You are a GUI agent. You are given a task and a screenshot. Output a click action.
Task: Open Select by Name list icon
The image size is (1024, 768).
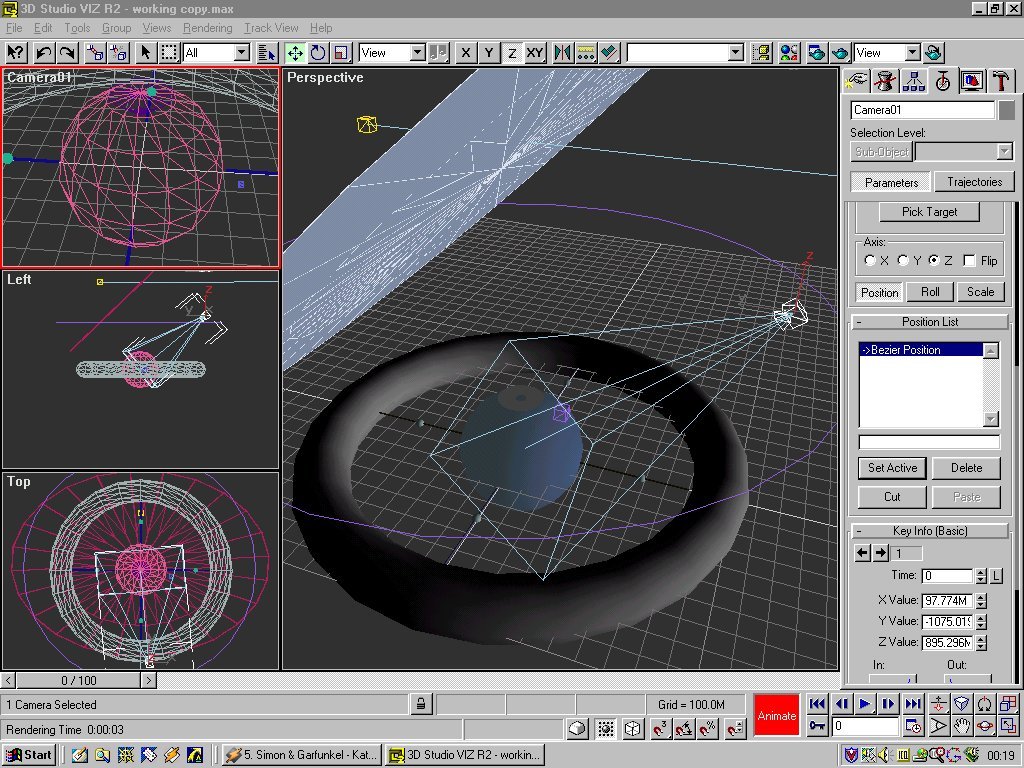(267, 52)
